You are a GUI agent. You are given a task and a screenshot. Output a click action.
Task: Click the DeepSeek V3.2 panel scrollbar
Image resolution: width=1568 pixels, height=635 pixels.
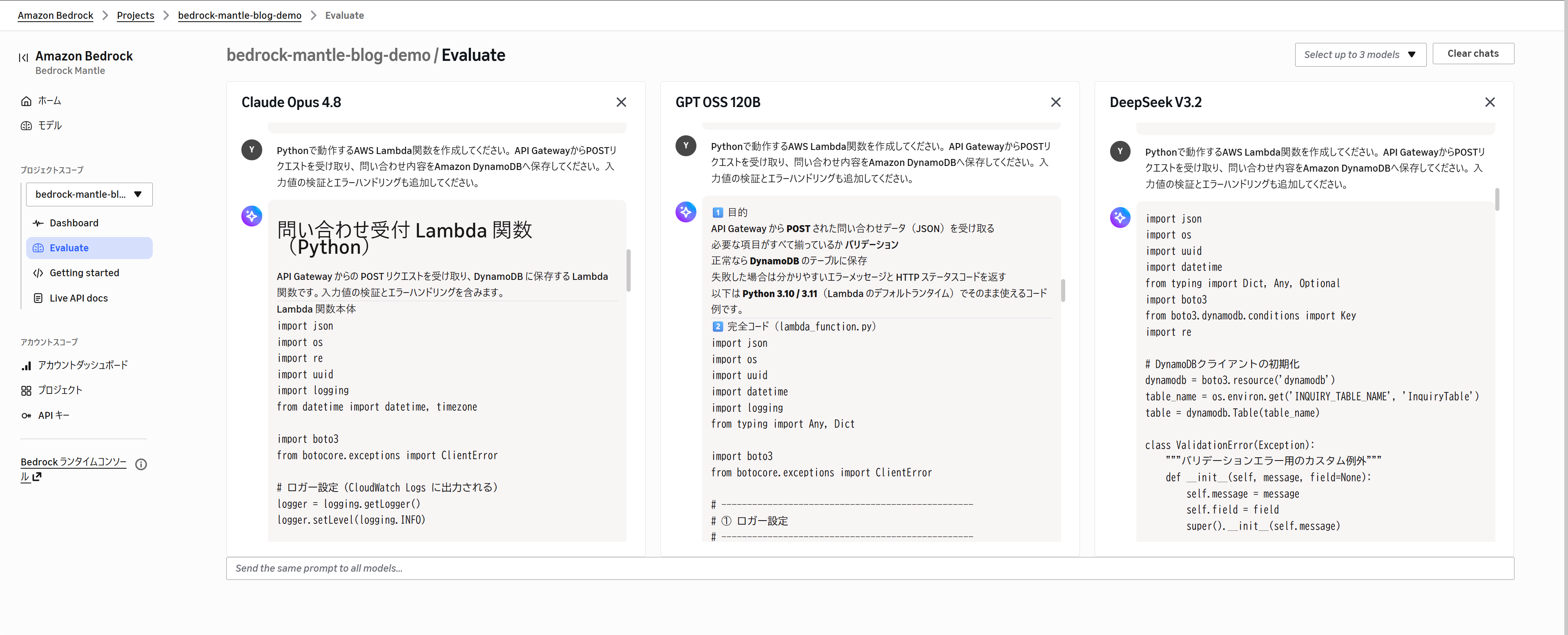[x=1497, y=200]
